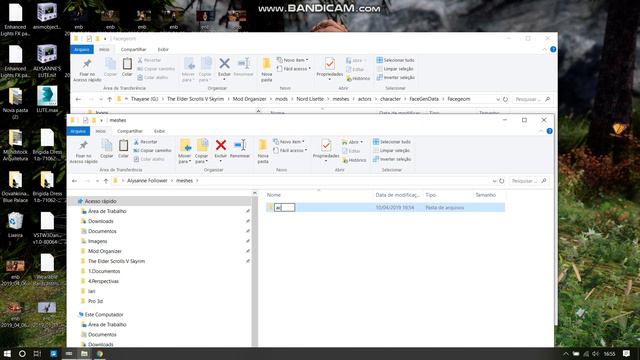Open Novo item dropdown in meshes window
The height and width of the screenshot is (360, 640).
pos(289,142)
